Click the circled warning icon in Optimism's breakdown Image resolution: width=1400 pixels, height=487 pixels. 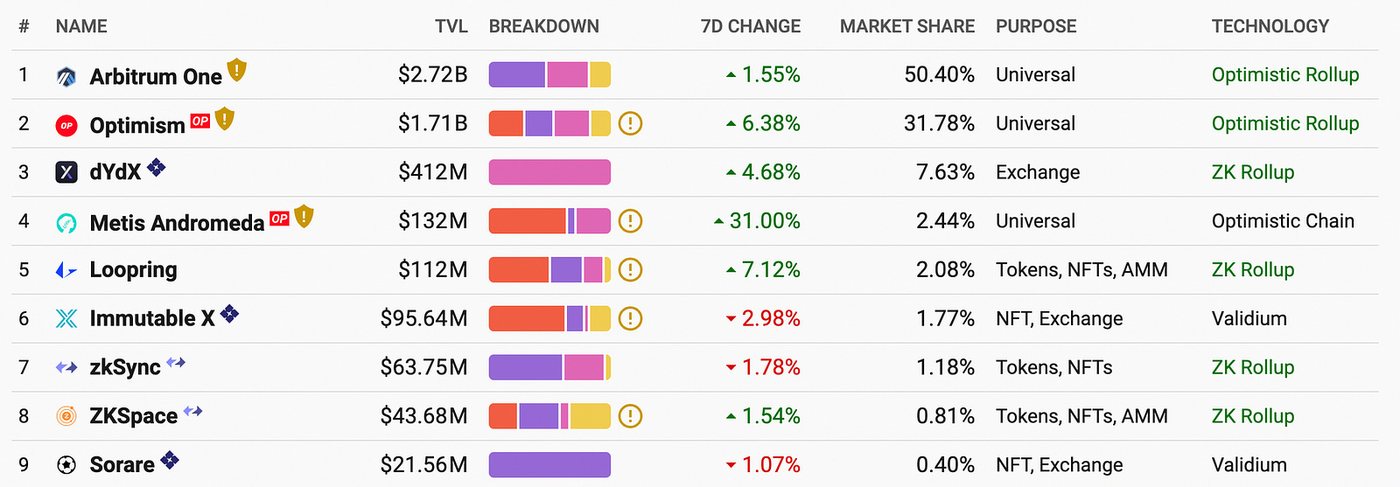(x=630, y=124)
